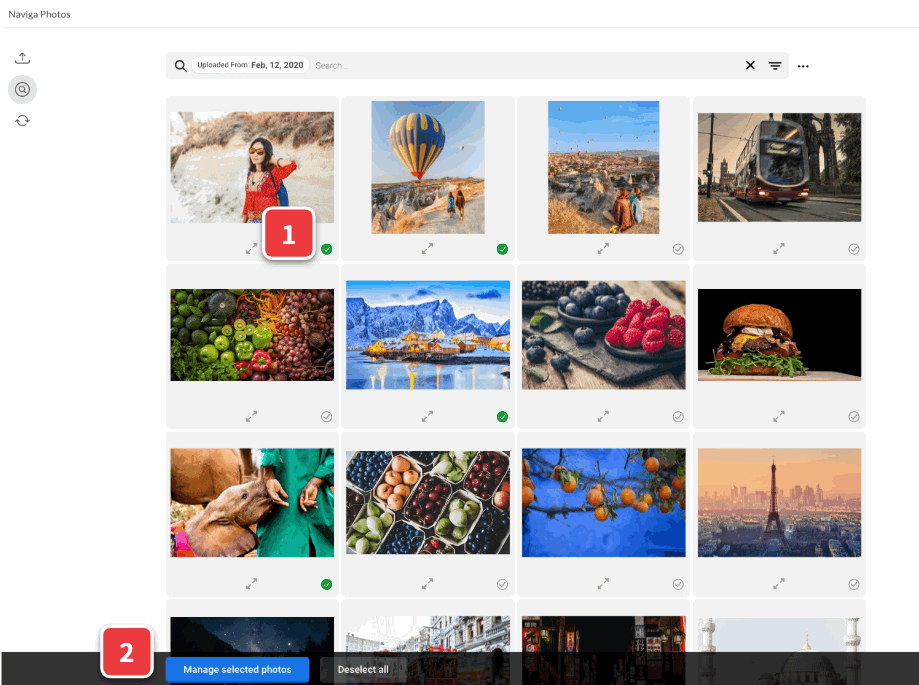
Task: Select the colorful vegetables photo checkmark
Action: [327, 417]
